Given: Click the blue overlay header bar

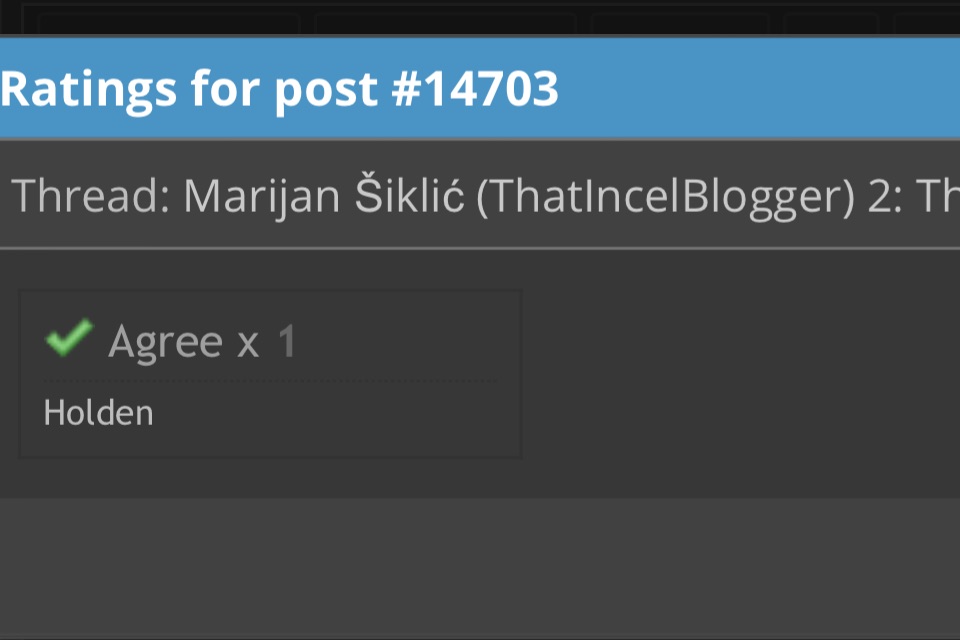Looking at the screenshot, I should click(x=480, y=88).
